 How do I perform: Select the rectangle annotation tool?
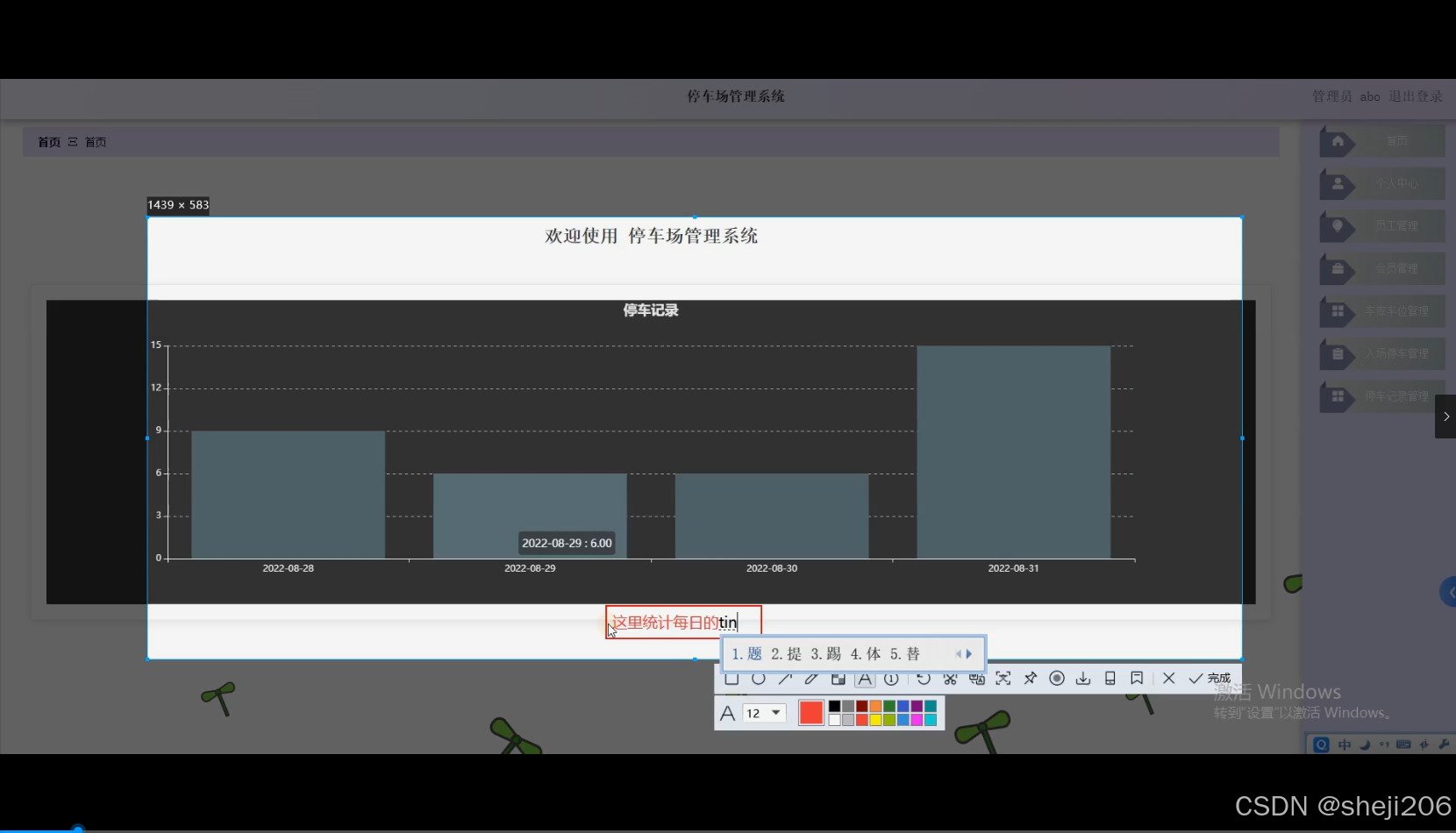tap(732, 679)
